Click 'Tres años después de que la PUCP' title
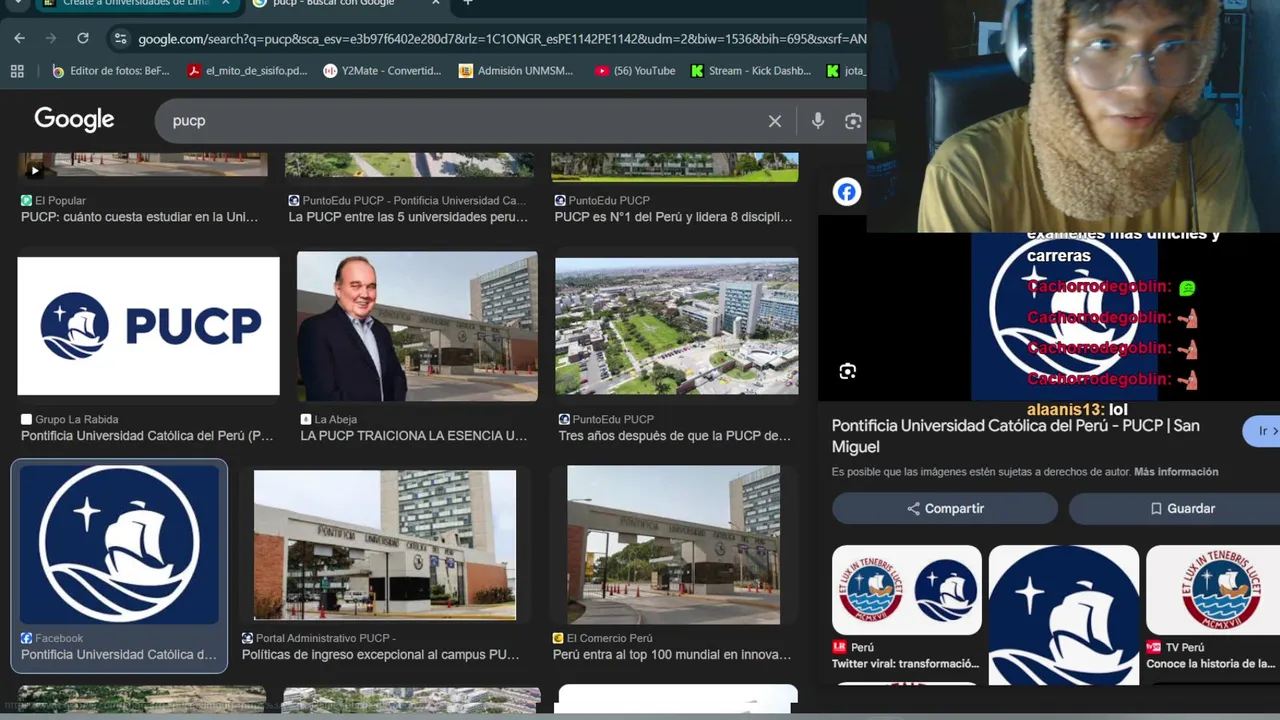 coord(675,436)
